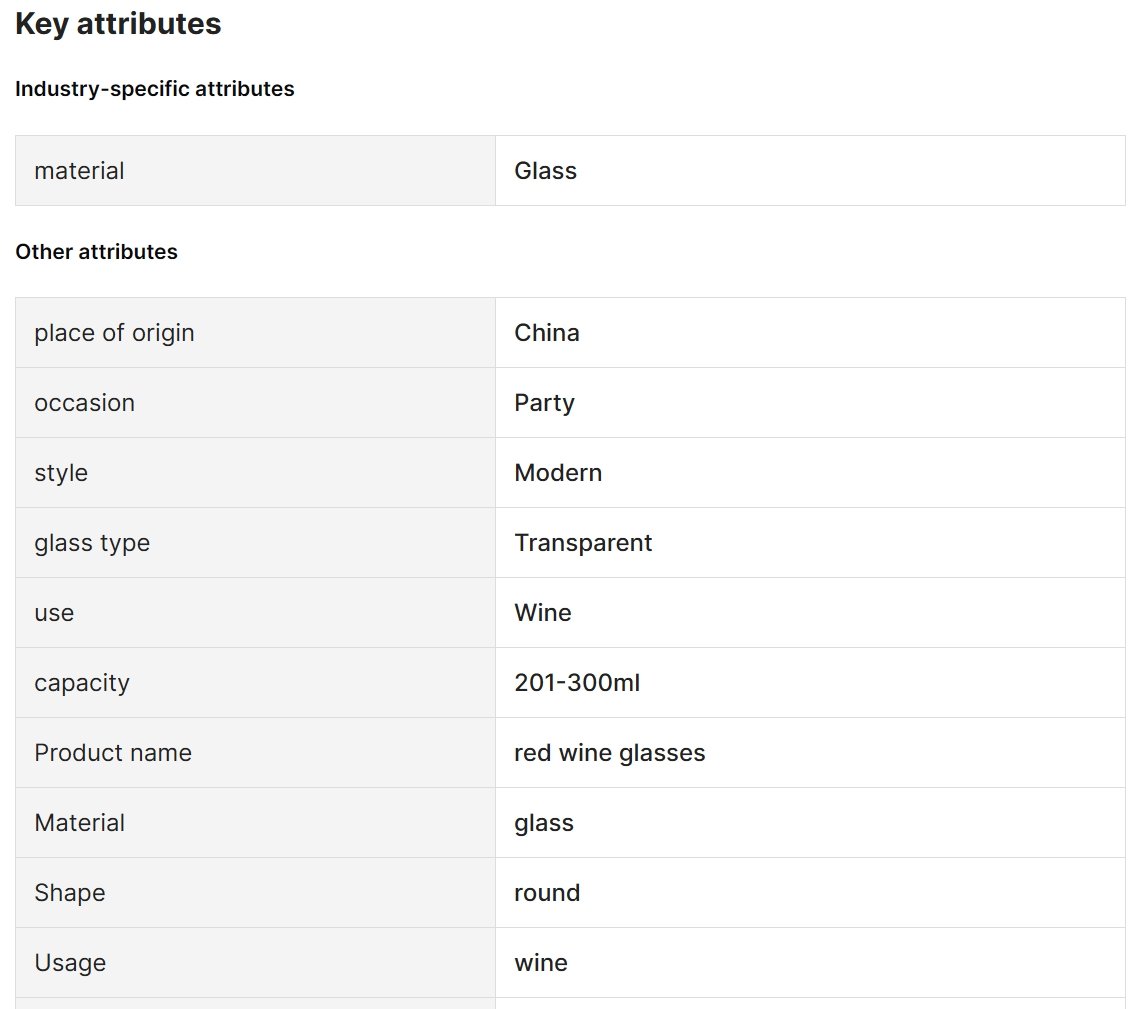Screen dimensions: 1138x1009
Task: Click the Transparent value text
Action: click(x=583, y=543)
